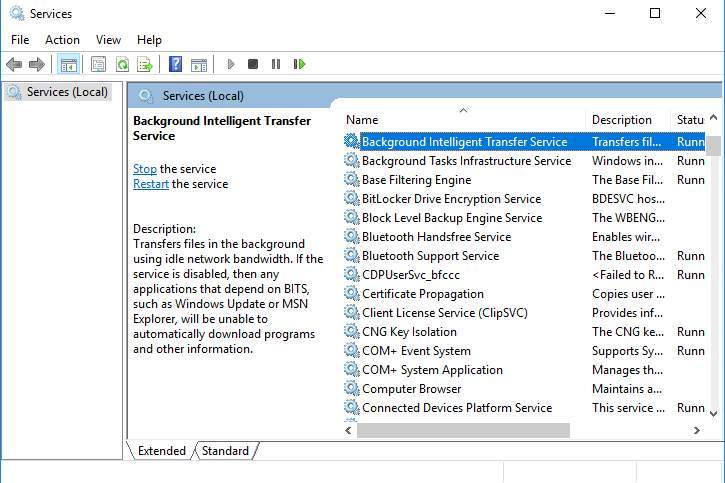Click the Show/Hide Console Tree icon

tap(68, 64)
